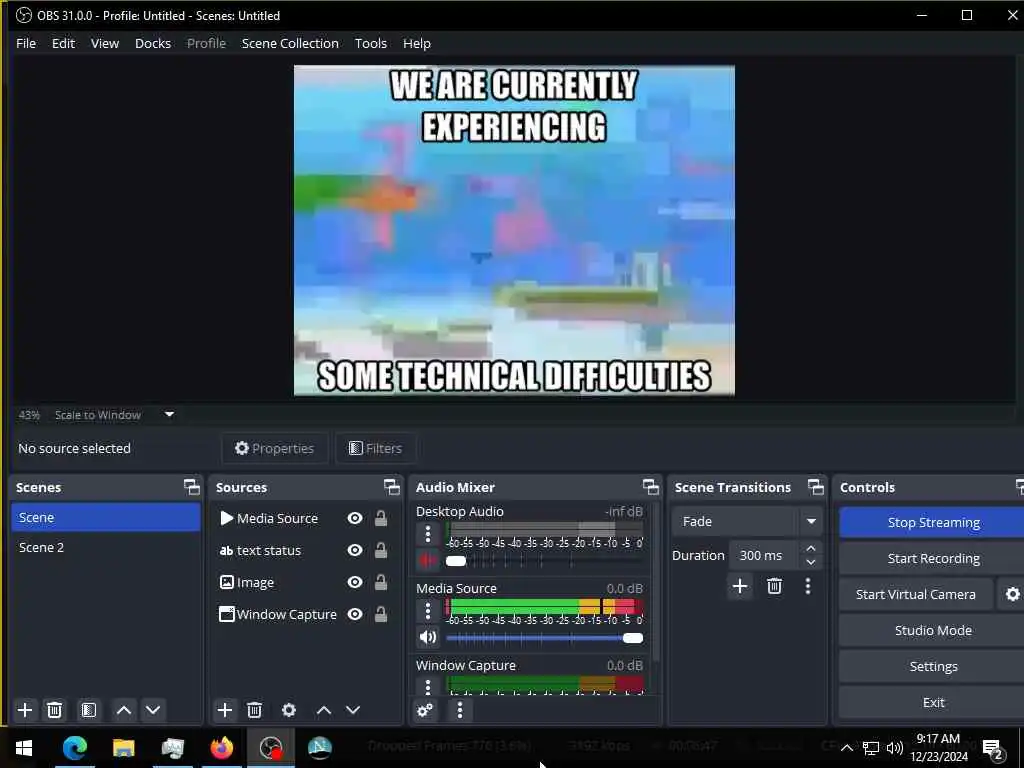The image size is (1024, 768).
Task: Open the View menu
Action: 104,43
